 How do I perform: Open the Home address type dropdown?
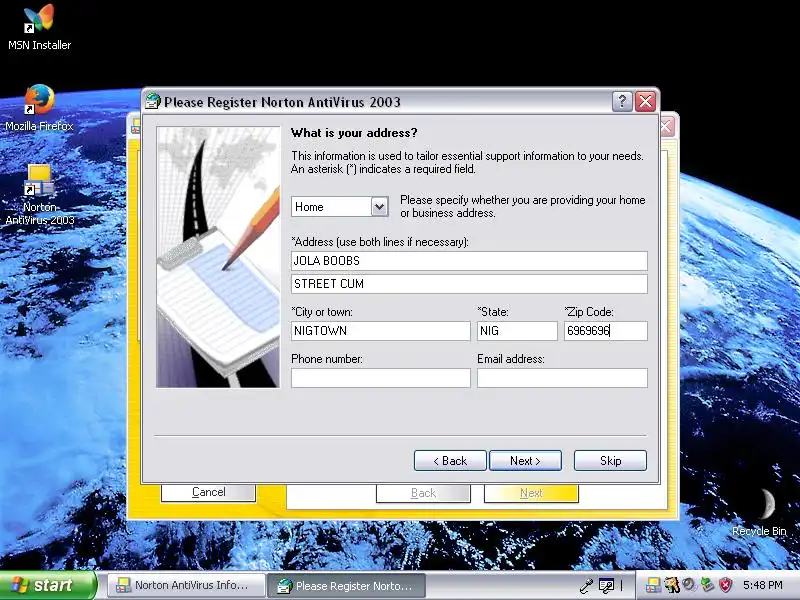point(379,207)
